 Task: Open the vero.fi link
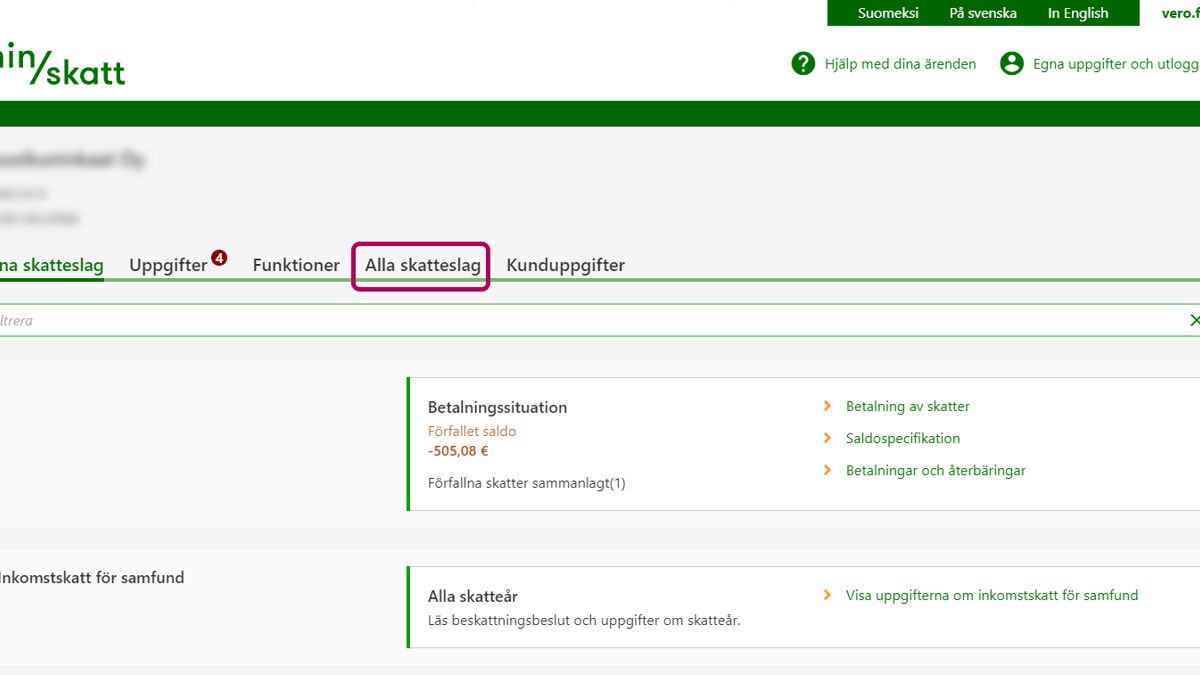[1180, 13]
